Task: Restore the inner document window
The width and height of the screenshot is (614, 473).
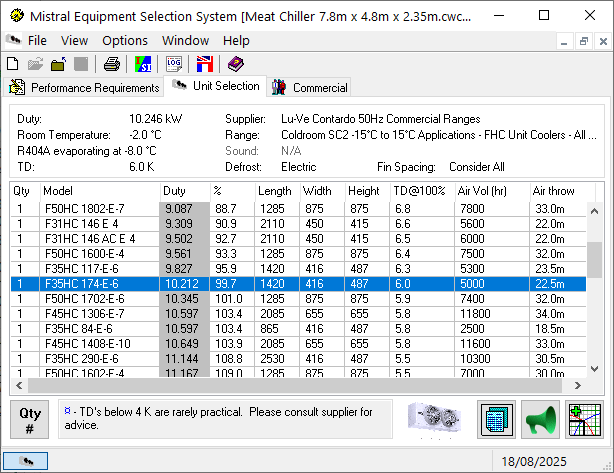Action: (583, 41)
